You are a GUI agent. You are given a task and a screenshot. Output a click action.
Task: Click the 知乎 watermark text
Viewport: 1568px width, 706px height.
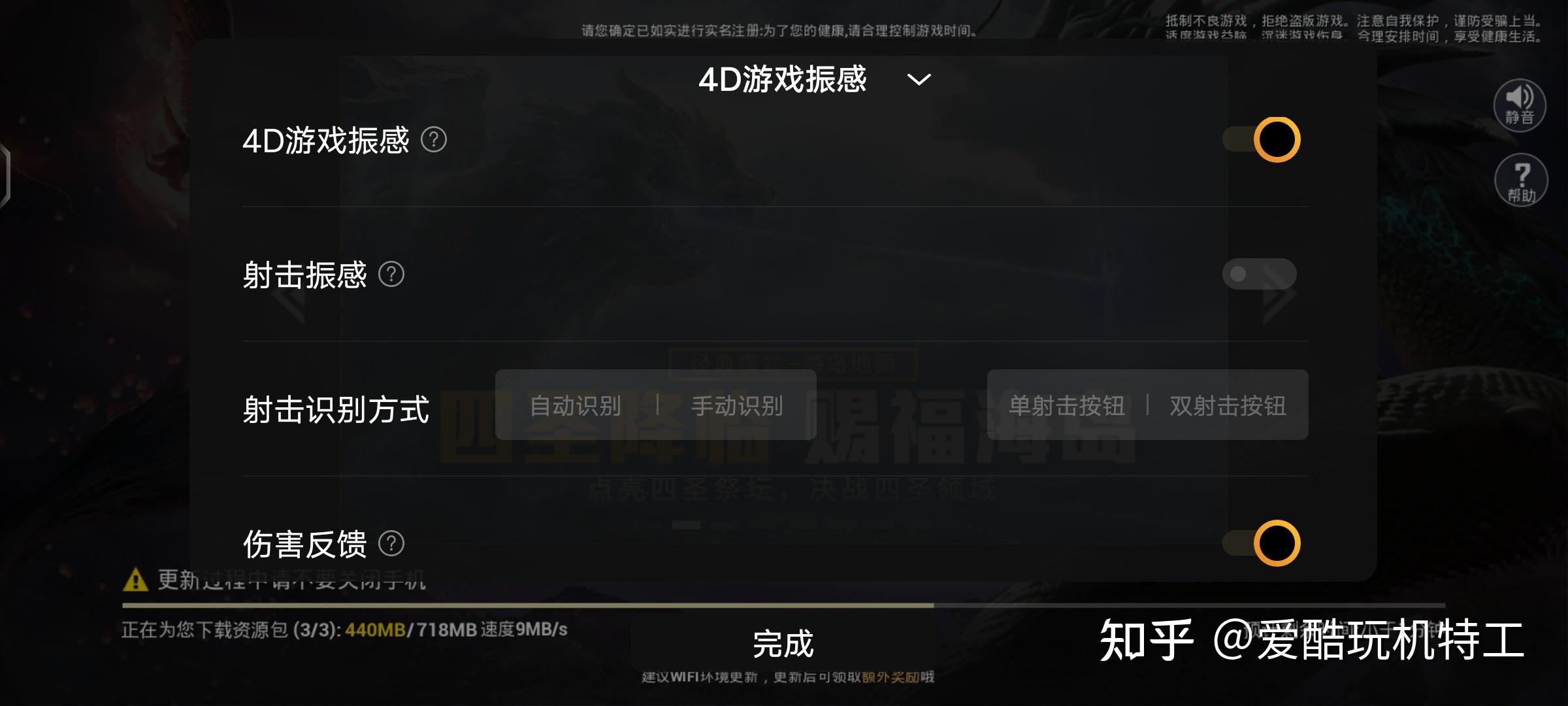(1147, 641)
